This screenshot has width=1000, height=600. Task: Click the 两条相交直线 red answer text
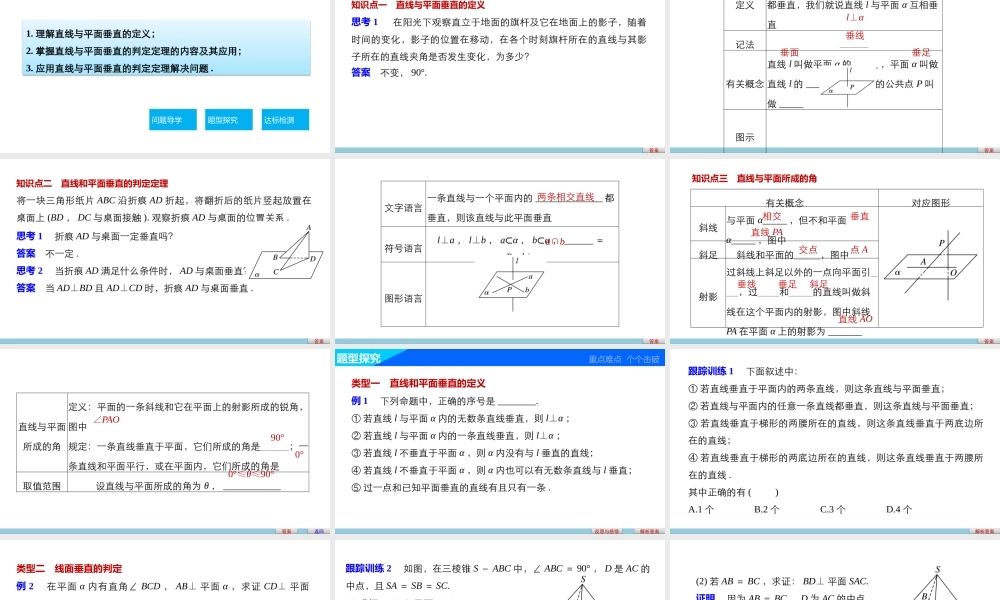click(x=566, y=197)
